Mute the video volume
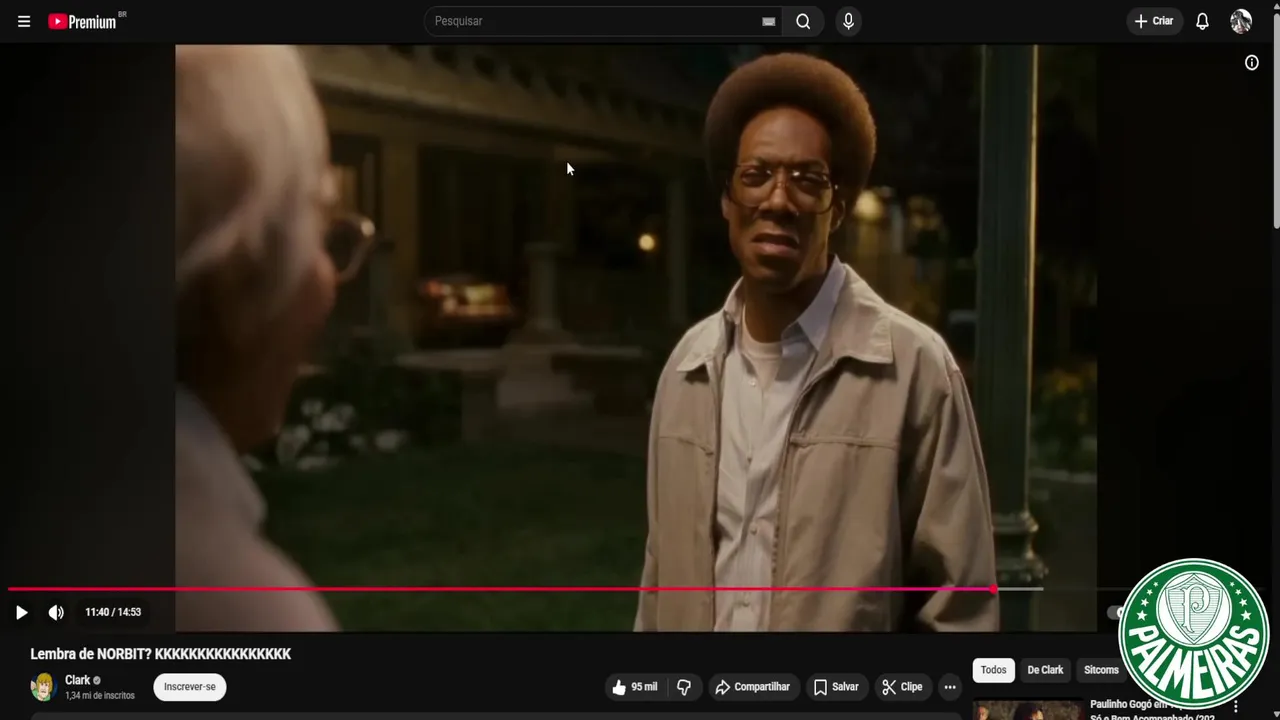This screenshot has width=1280, height=720. pyautogui.click(x=56, y=612)
